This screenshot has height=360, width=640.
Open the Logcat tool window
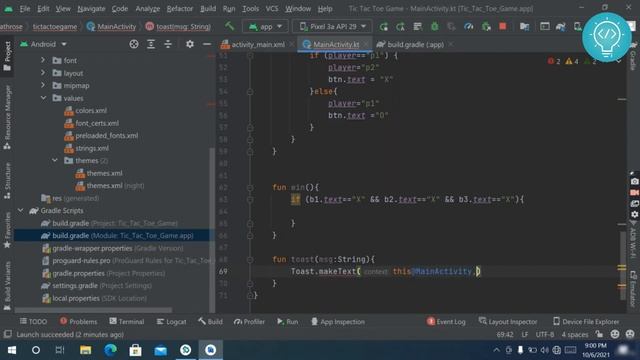coord(171,322)
